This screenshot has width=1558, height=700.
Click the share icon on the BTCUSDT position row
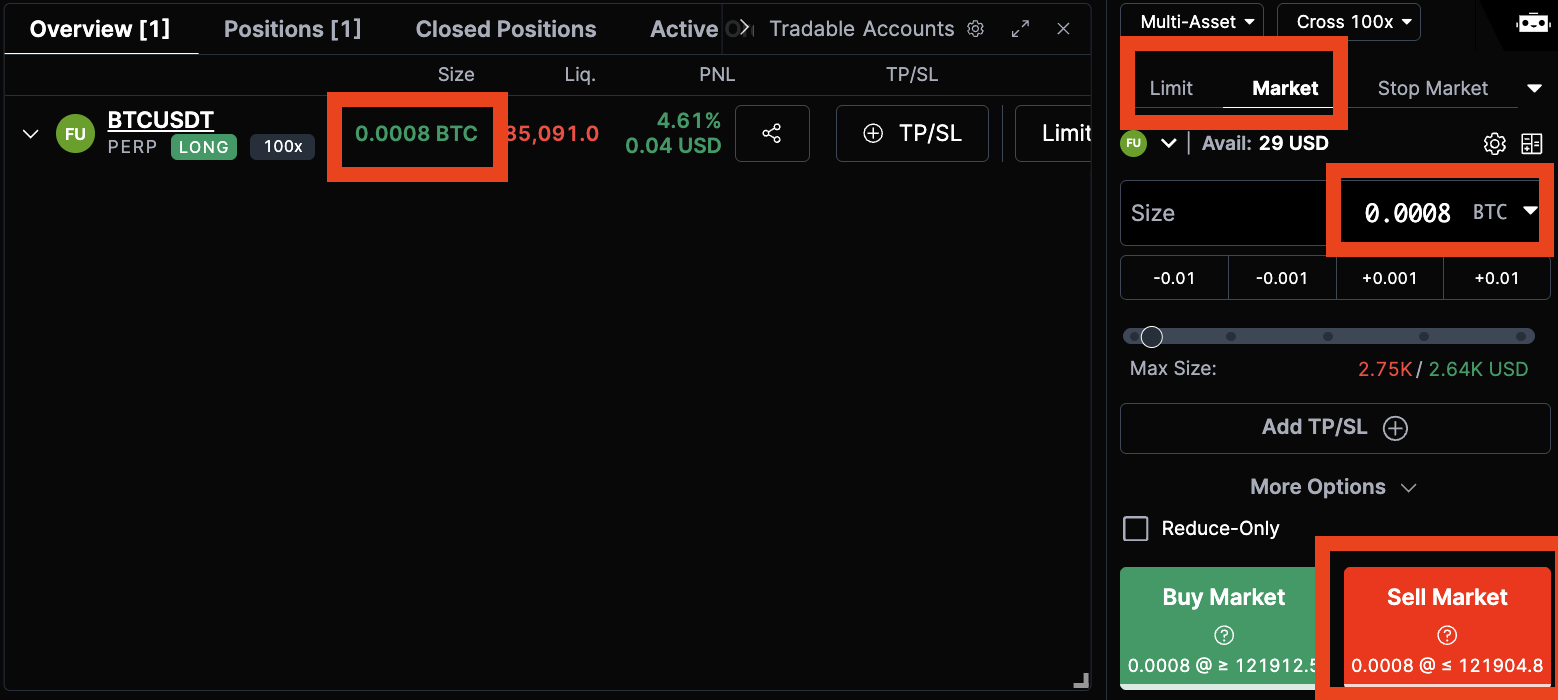(772, 133)
